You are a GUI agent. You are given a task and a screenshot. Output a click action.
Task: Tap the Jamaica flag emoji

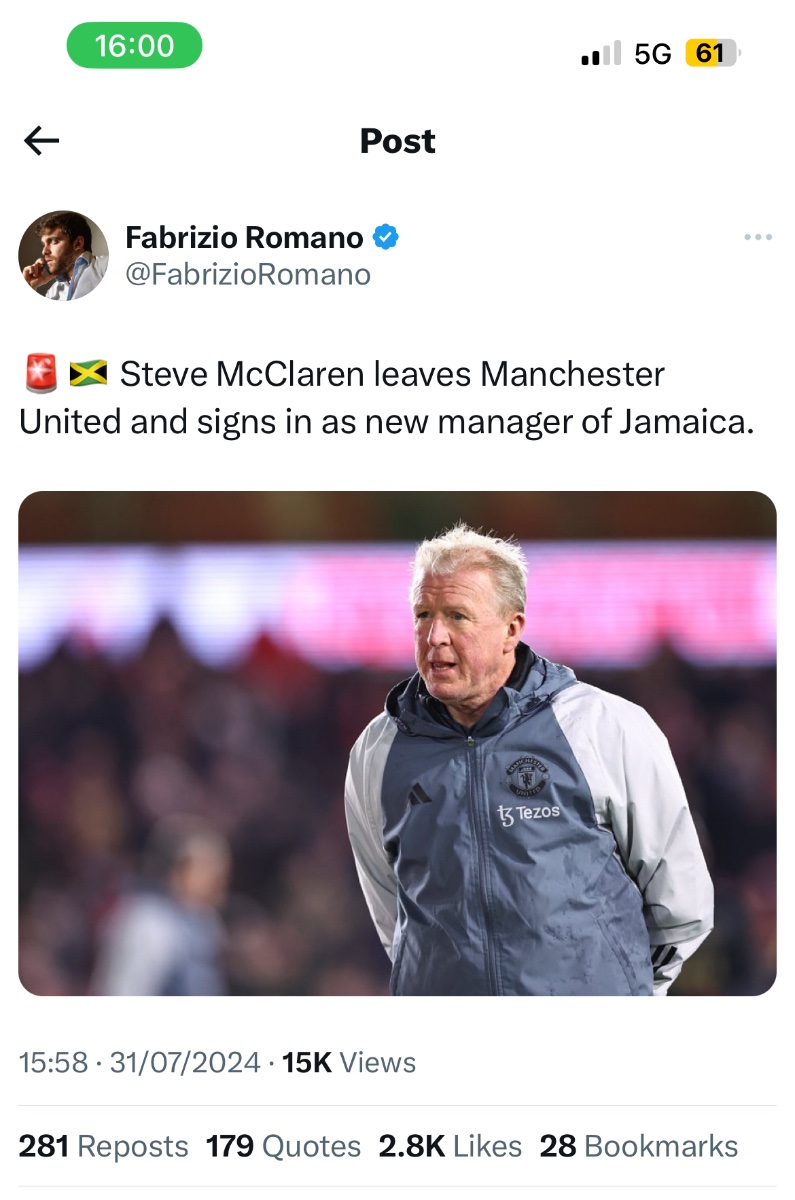coord(88,375)
